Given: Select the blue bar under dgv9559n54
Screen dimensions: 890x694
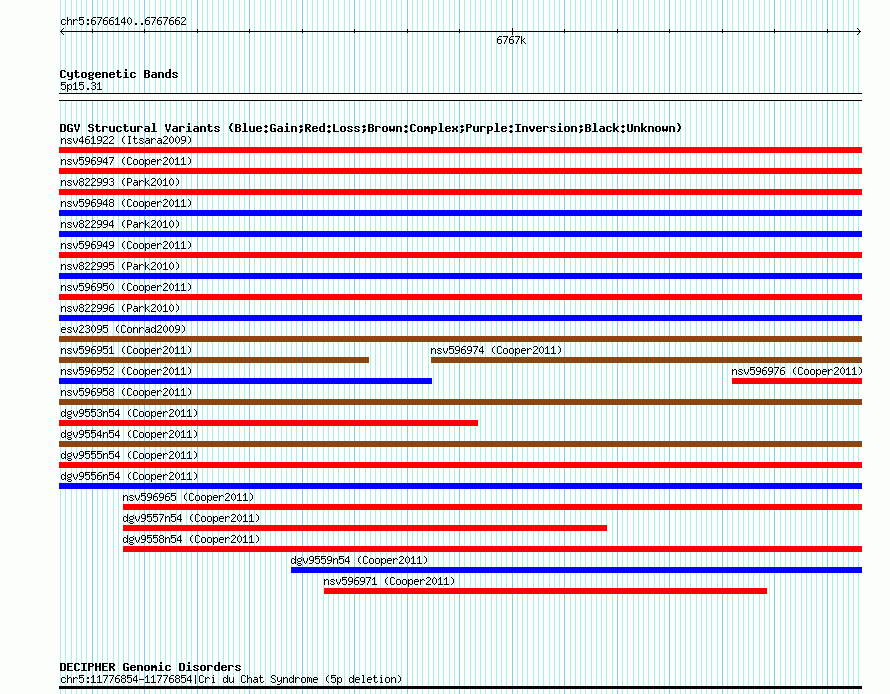Looking at the screenshot, I should point(577,570).
